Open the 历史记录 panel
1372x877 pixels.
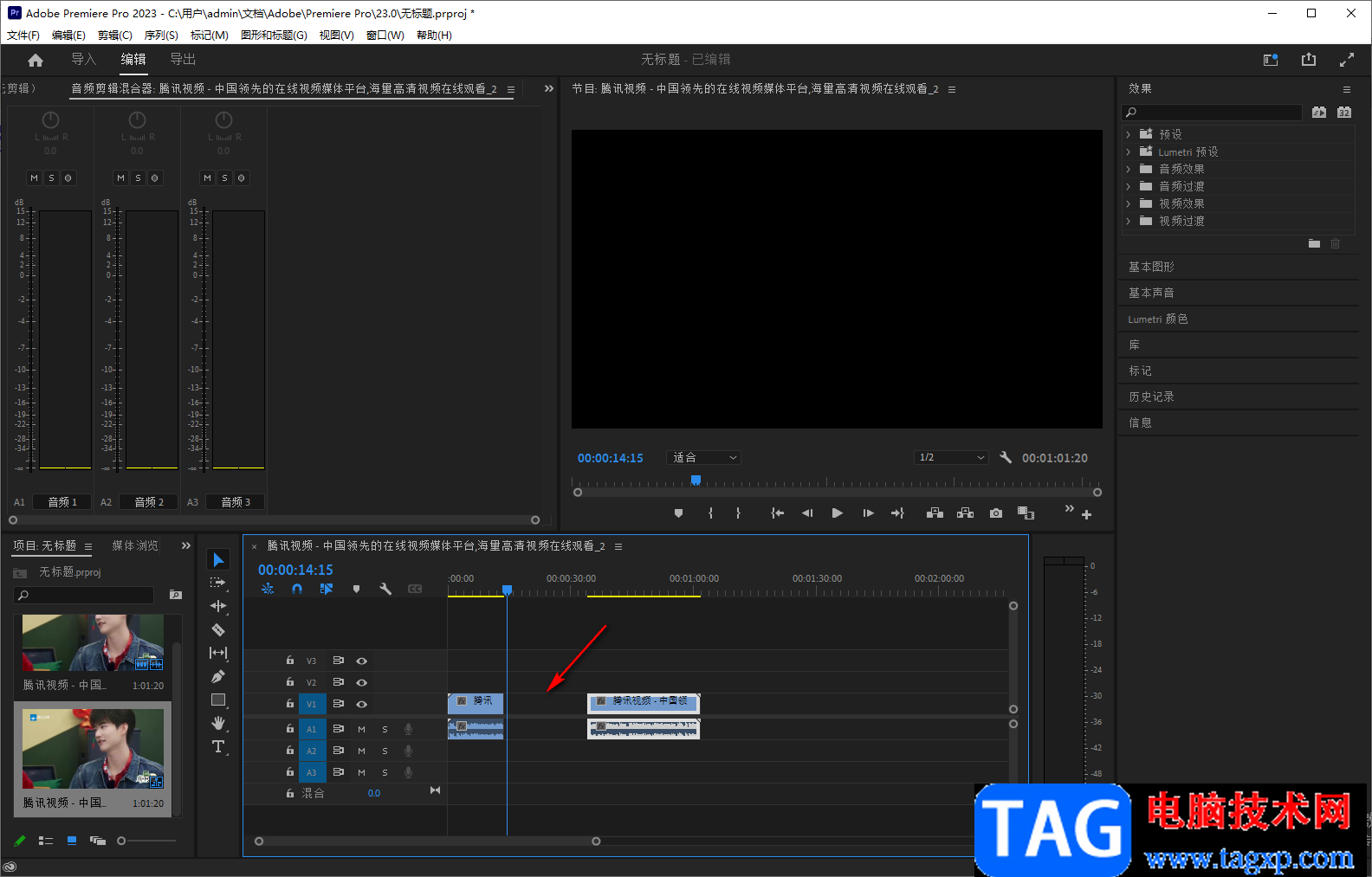[x=1151, y=397]
